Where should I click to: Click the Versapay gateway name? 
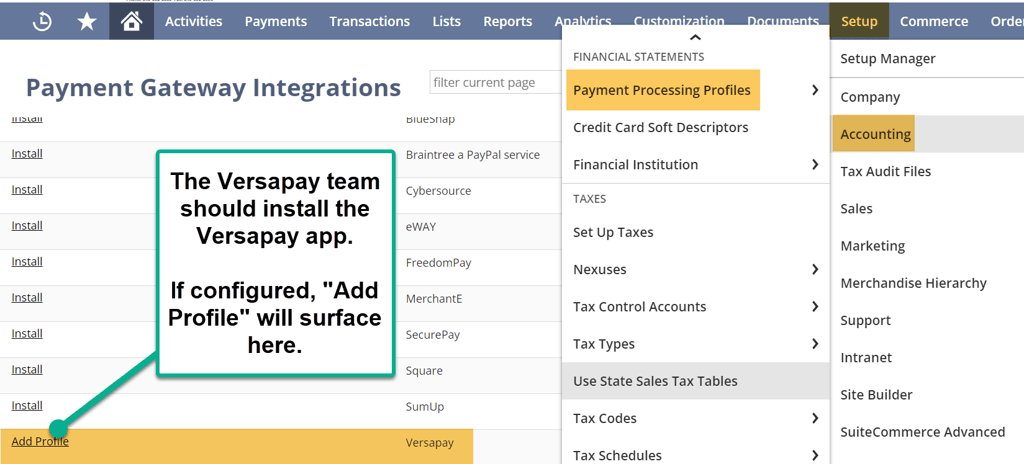coord(430,442)
